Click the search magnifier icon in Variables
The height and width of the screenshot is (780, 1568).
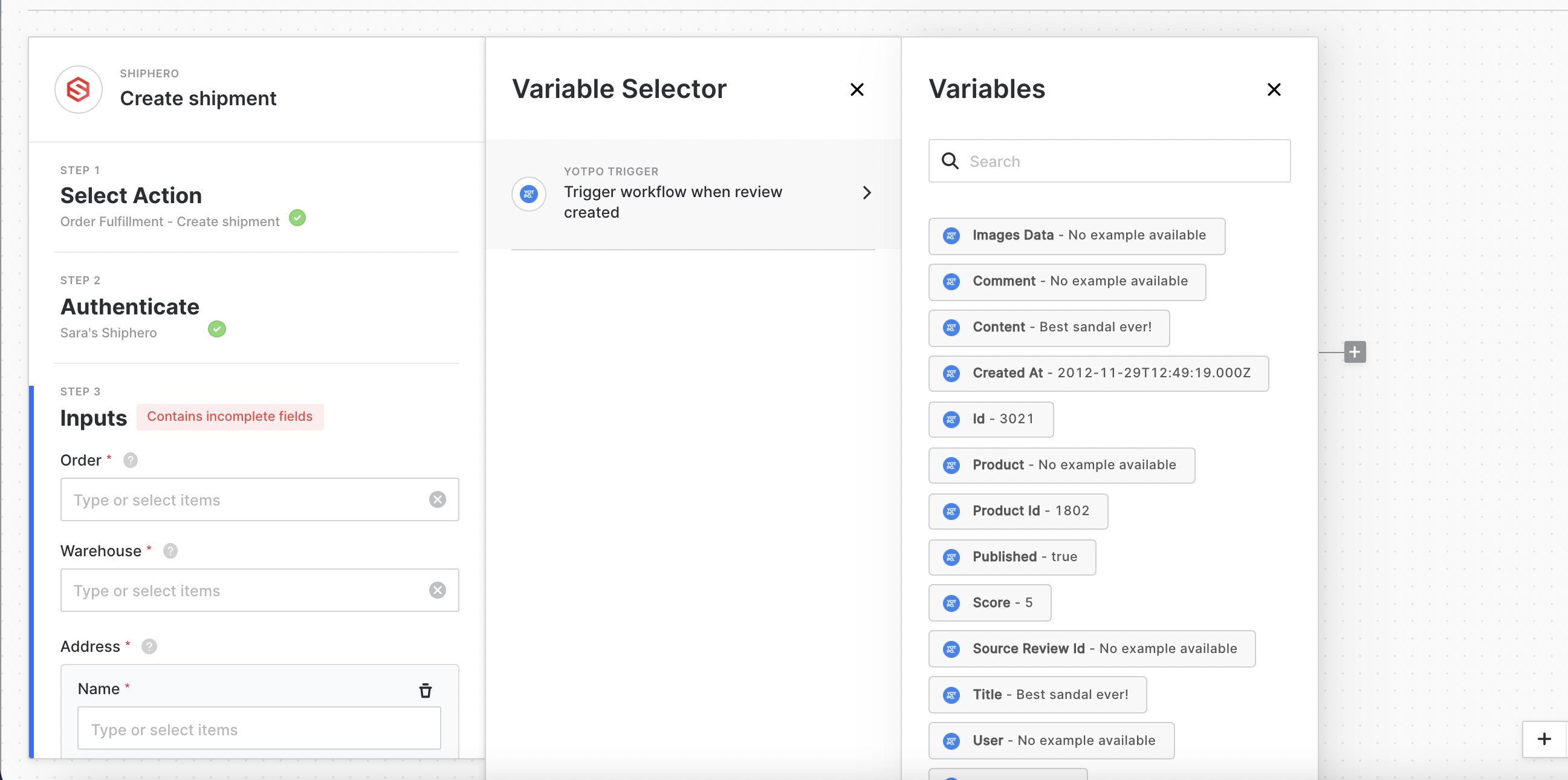[x=950, y=161]
